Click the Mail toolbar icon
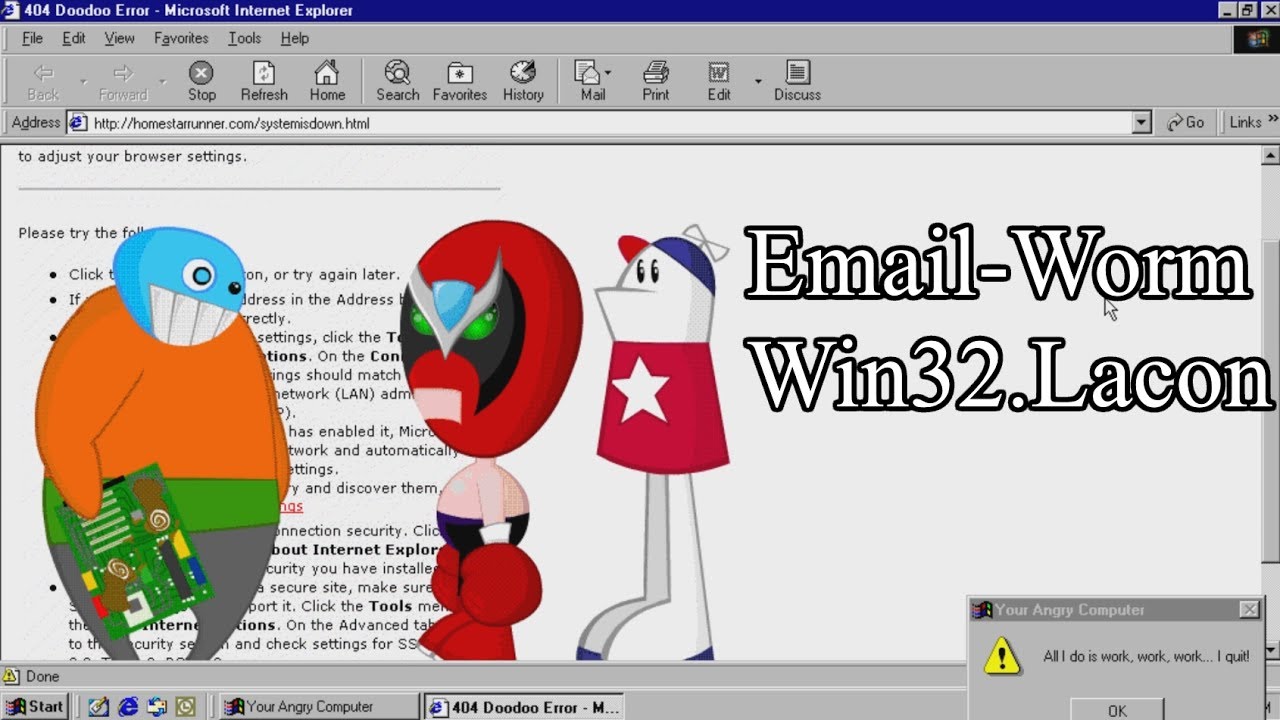Image resolution: width=1280 pixels, height=720 pixels. [x=592, y=81]
